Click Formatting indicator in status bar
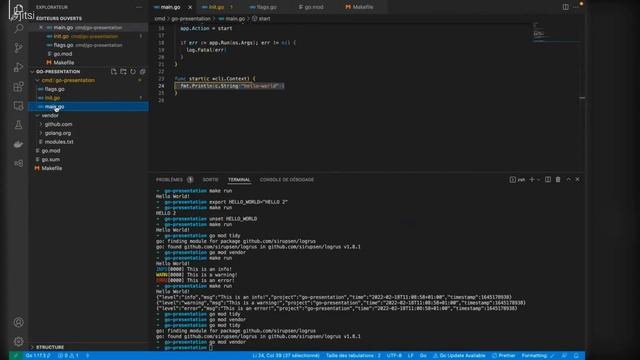640x360 pixels. (538, 356)
